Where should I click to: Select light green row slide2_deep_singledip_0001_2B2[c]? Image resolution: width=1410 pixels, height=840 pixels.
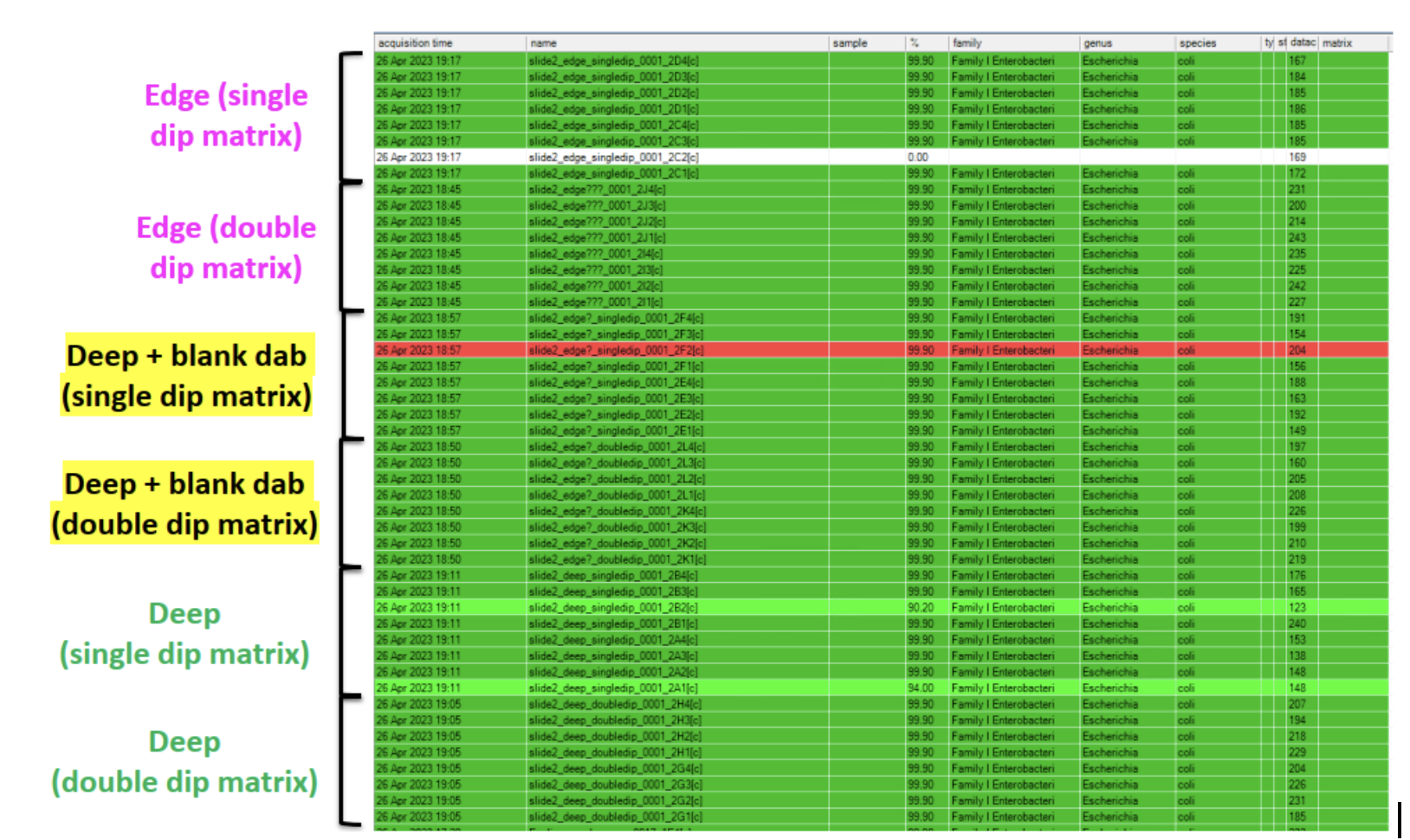point(882,607)
